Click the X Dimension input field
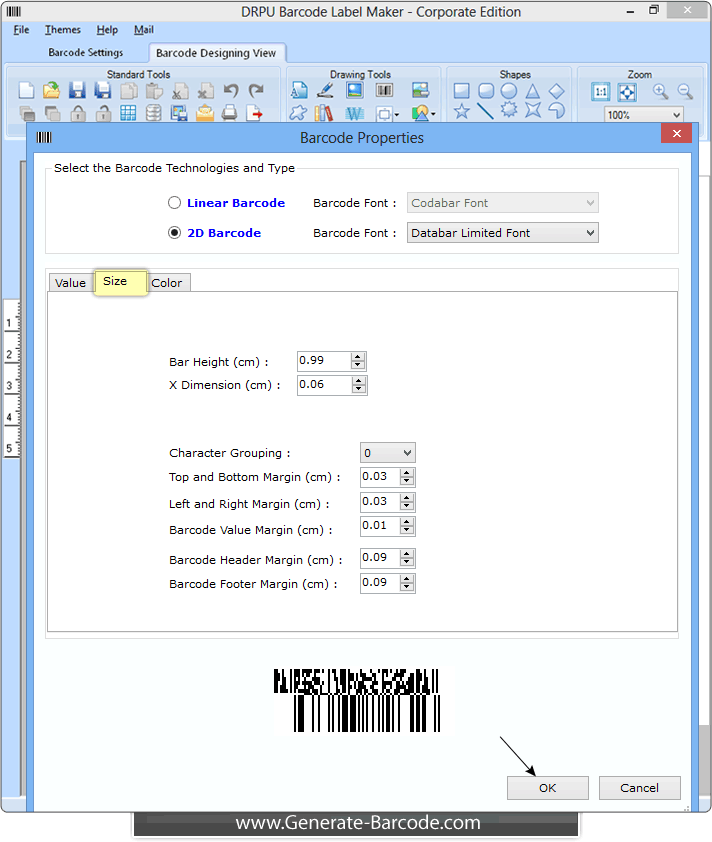Screen dimensions: 712x842 (x=323, y=385)
